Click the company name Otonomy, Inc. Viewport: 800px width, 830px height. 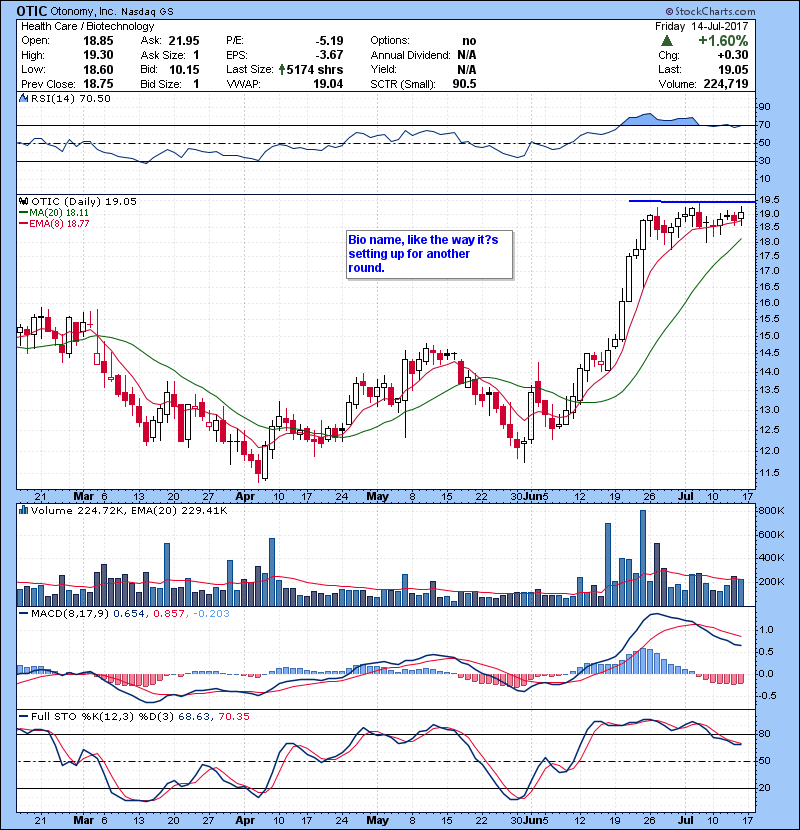83,11
